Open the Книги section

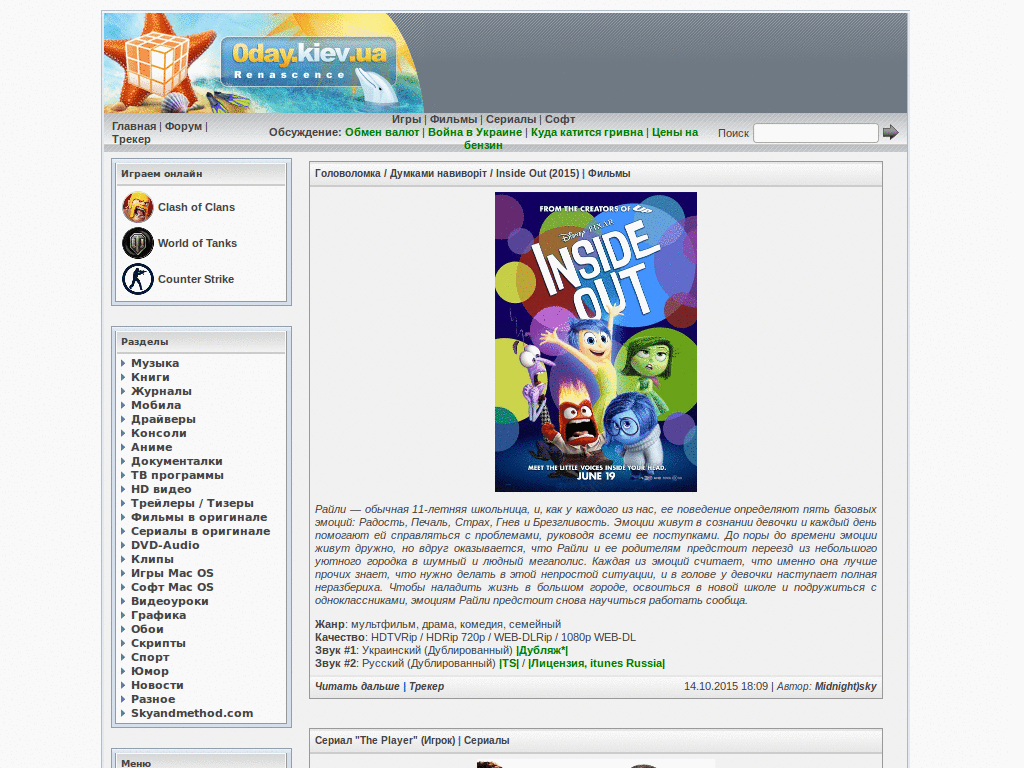pos(150,377)
